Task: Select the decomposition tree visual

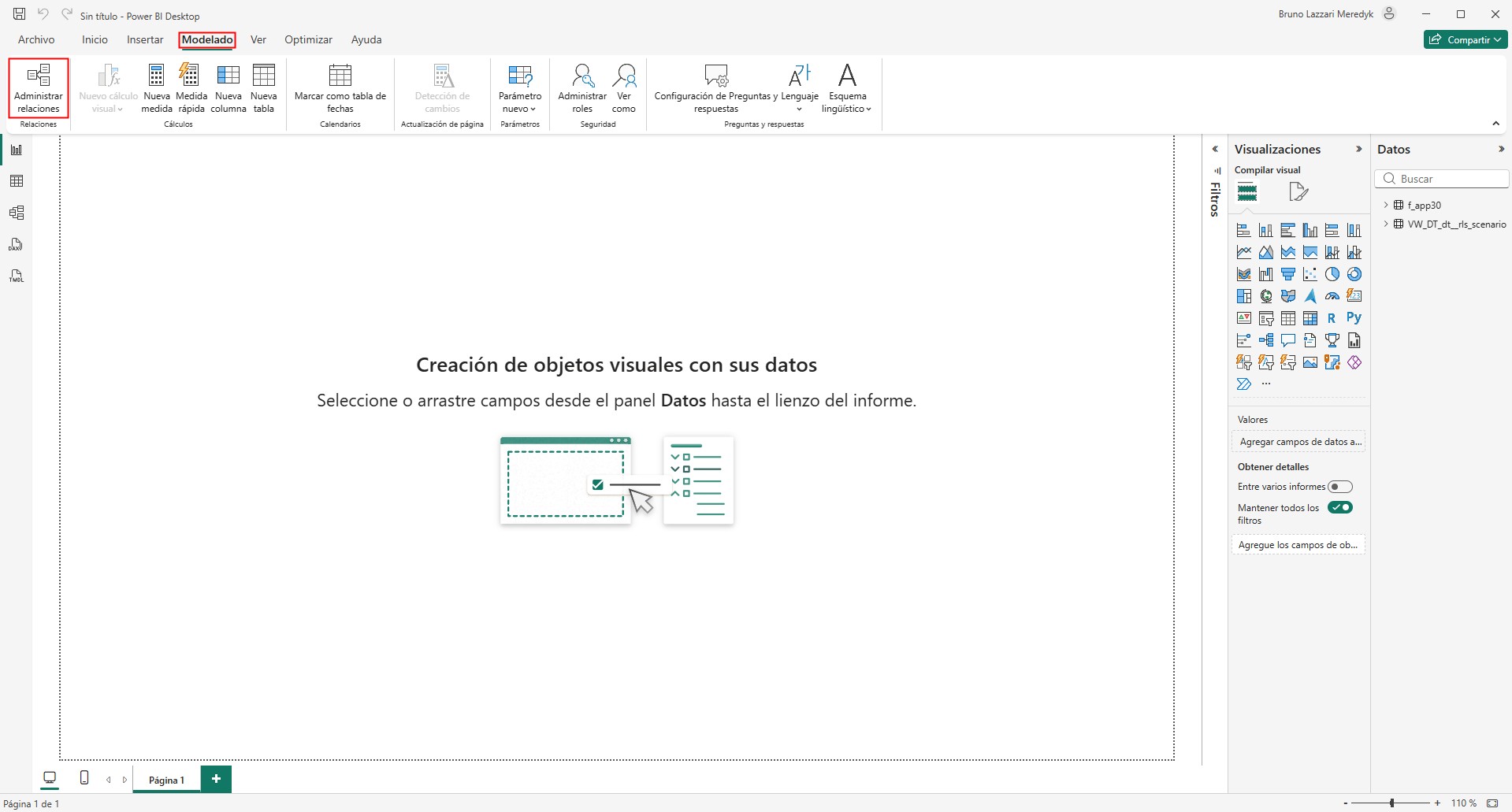Action: point(1266,341)
